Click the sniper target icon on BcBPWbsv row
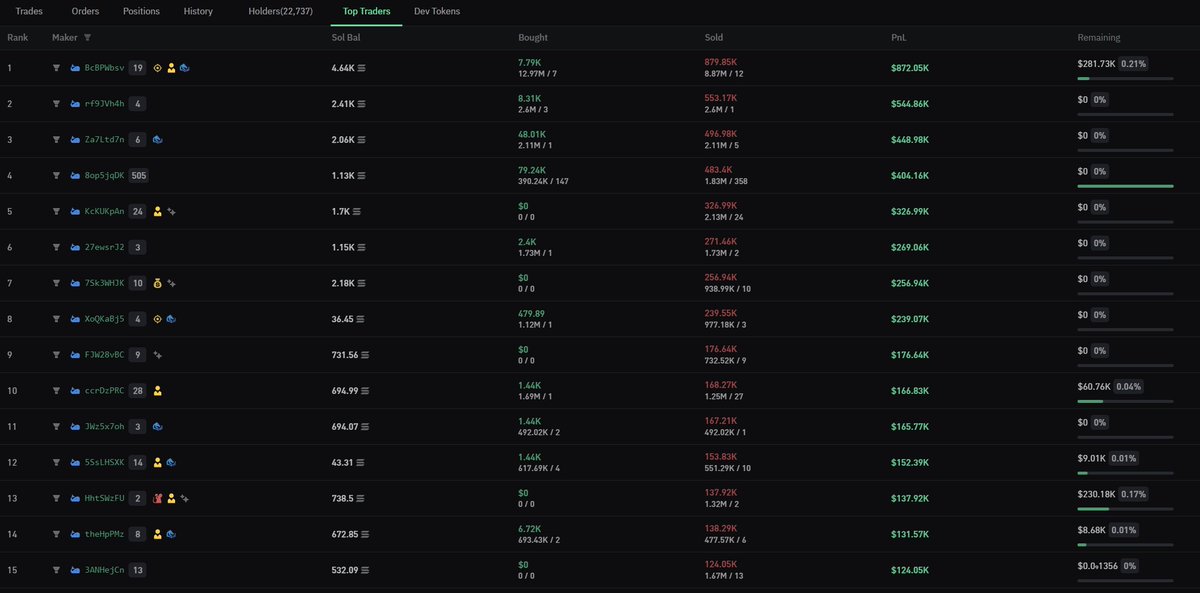 158,68
